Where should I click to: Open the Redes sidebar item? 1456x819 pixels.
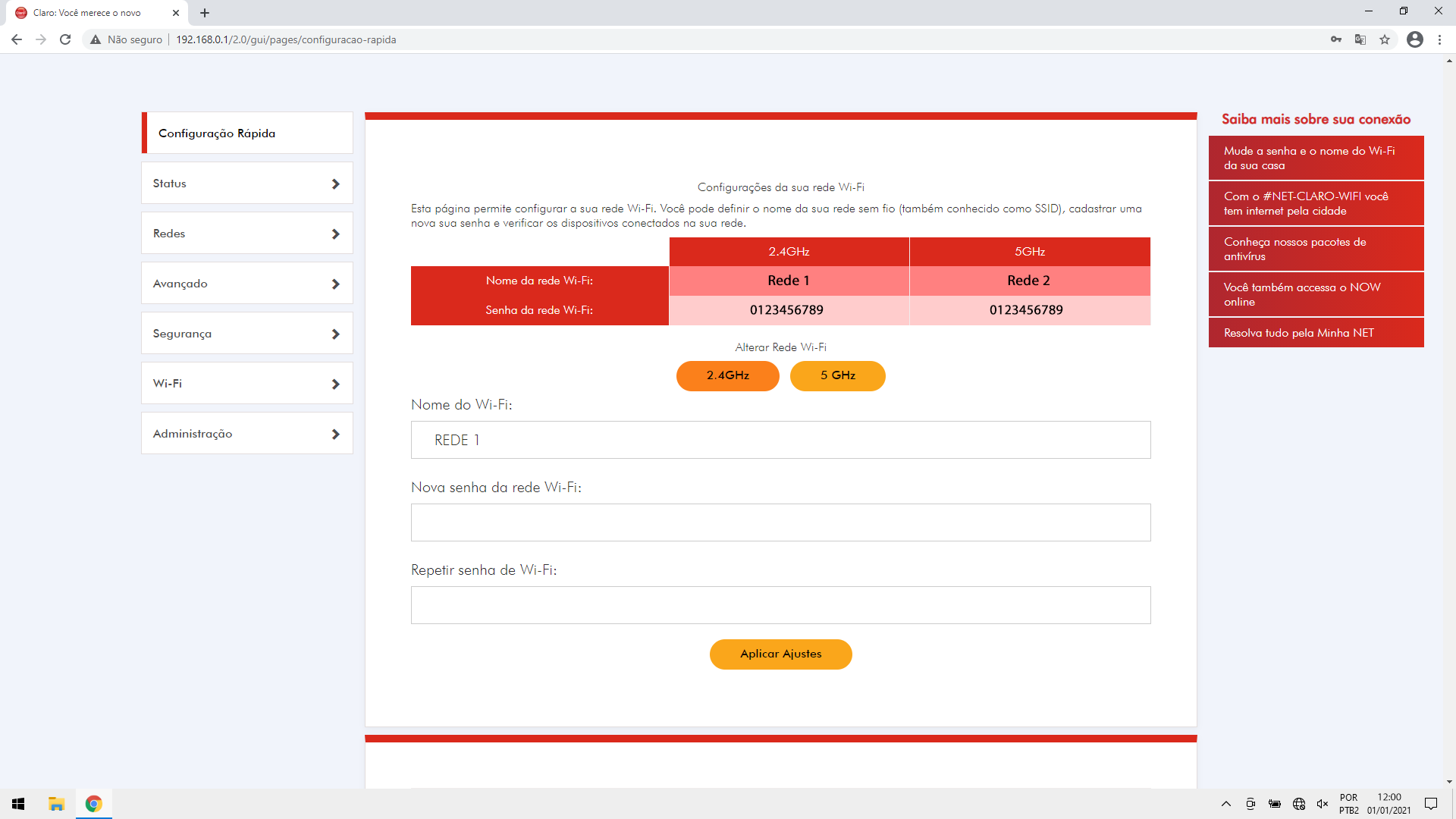click(247, 233)
